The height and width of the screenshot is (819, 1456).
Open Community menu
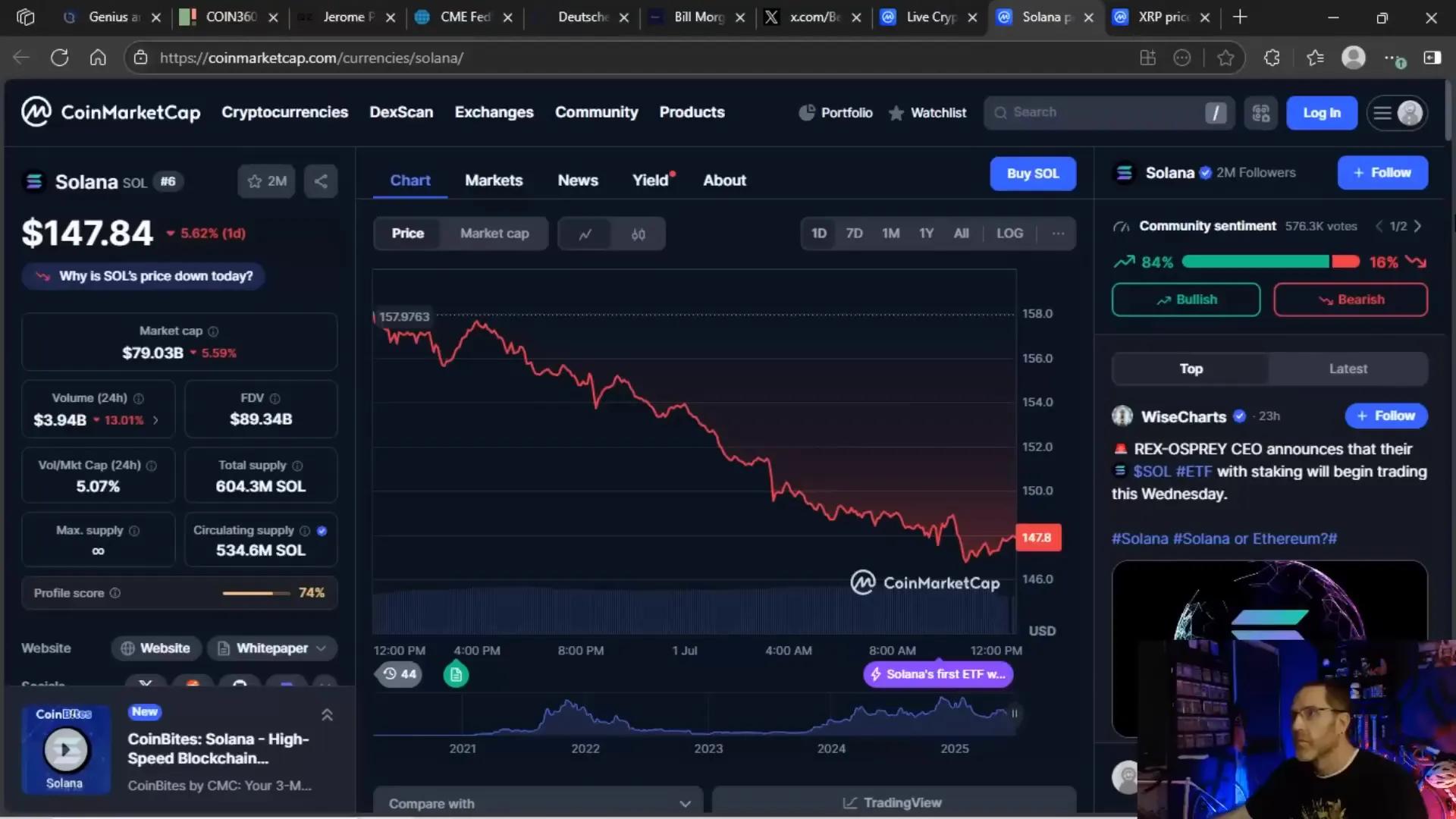[596, 112]
